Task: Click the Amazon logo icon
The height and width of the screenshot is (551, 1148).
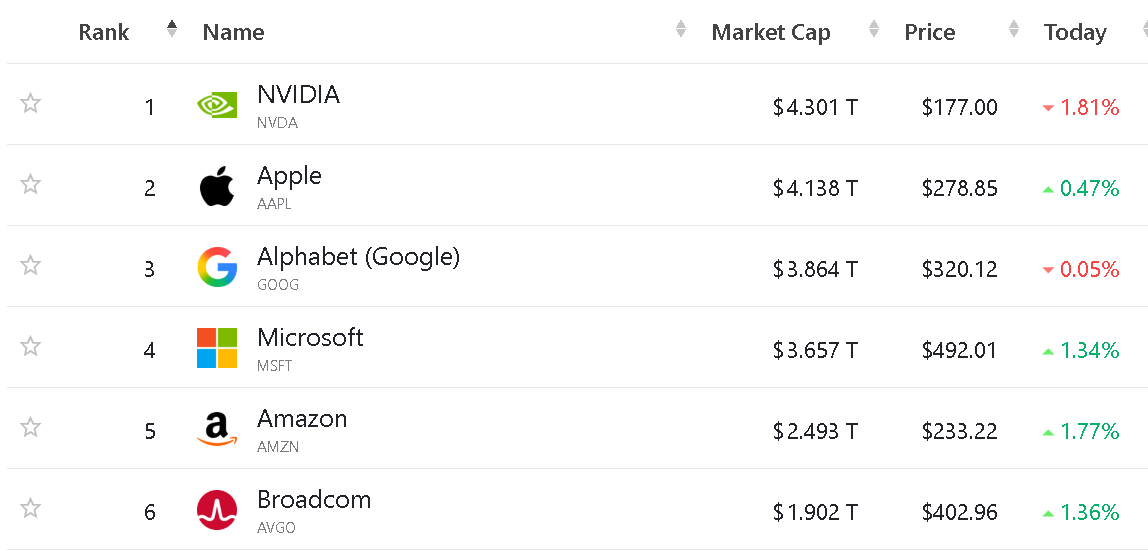Action: [x=217, y=429]
